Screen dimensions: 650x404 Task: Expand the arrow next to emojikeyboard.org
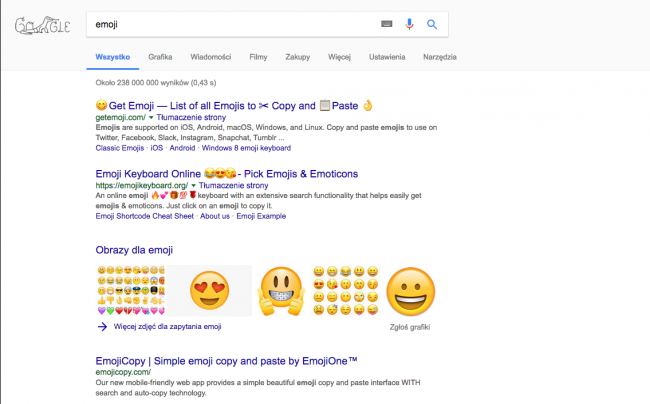pos(193,186)
